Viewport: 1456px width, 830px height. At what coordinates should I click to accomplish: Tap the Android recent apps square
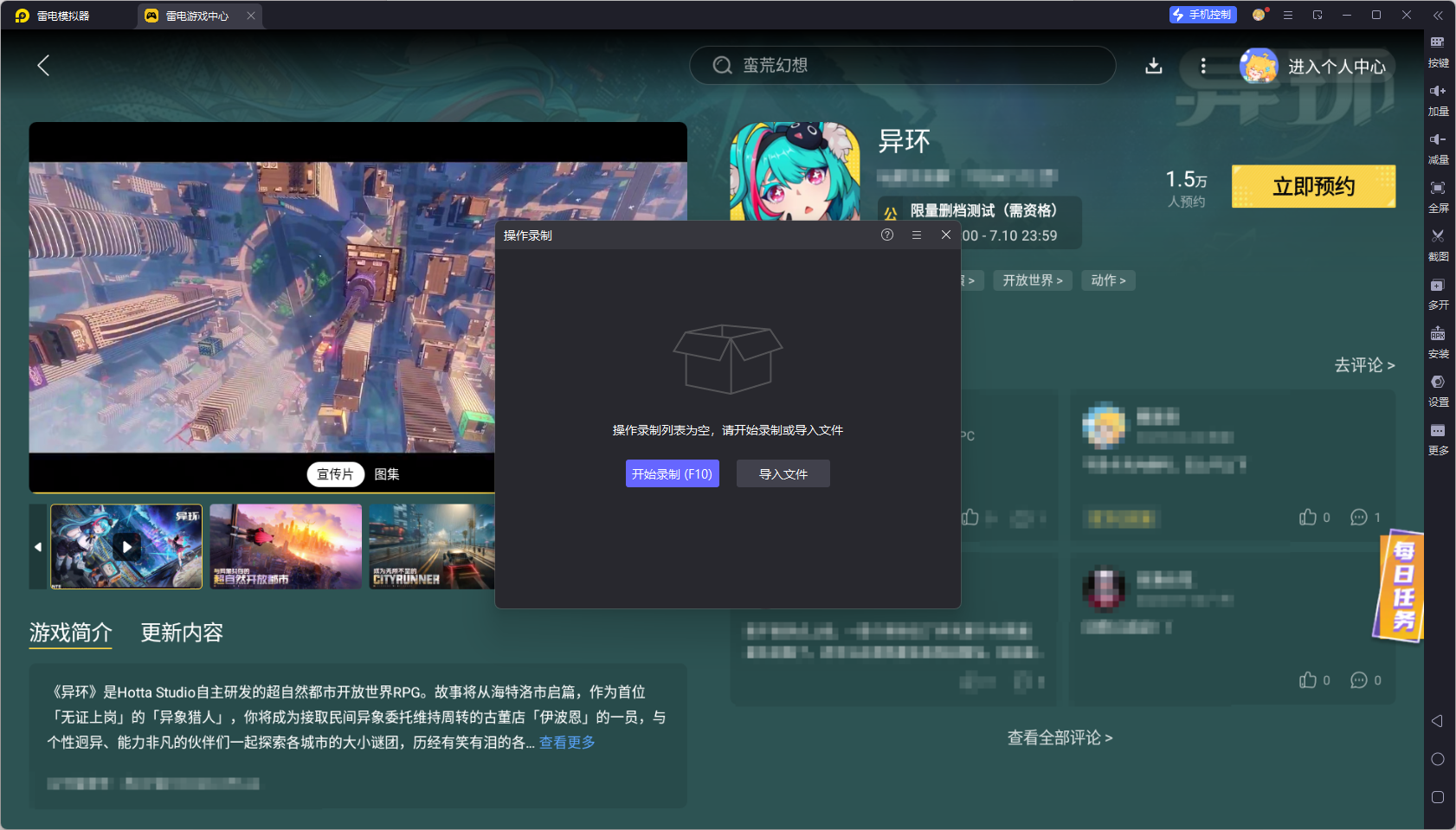click(1438, 797)
